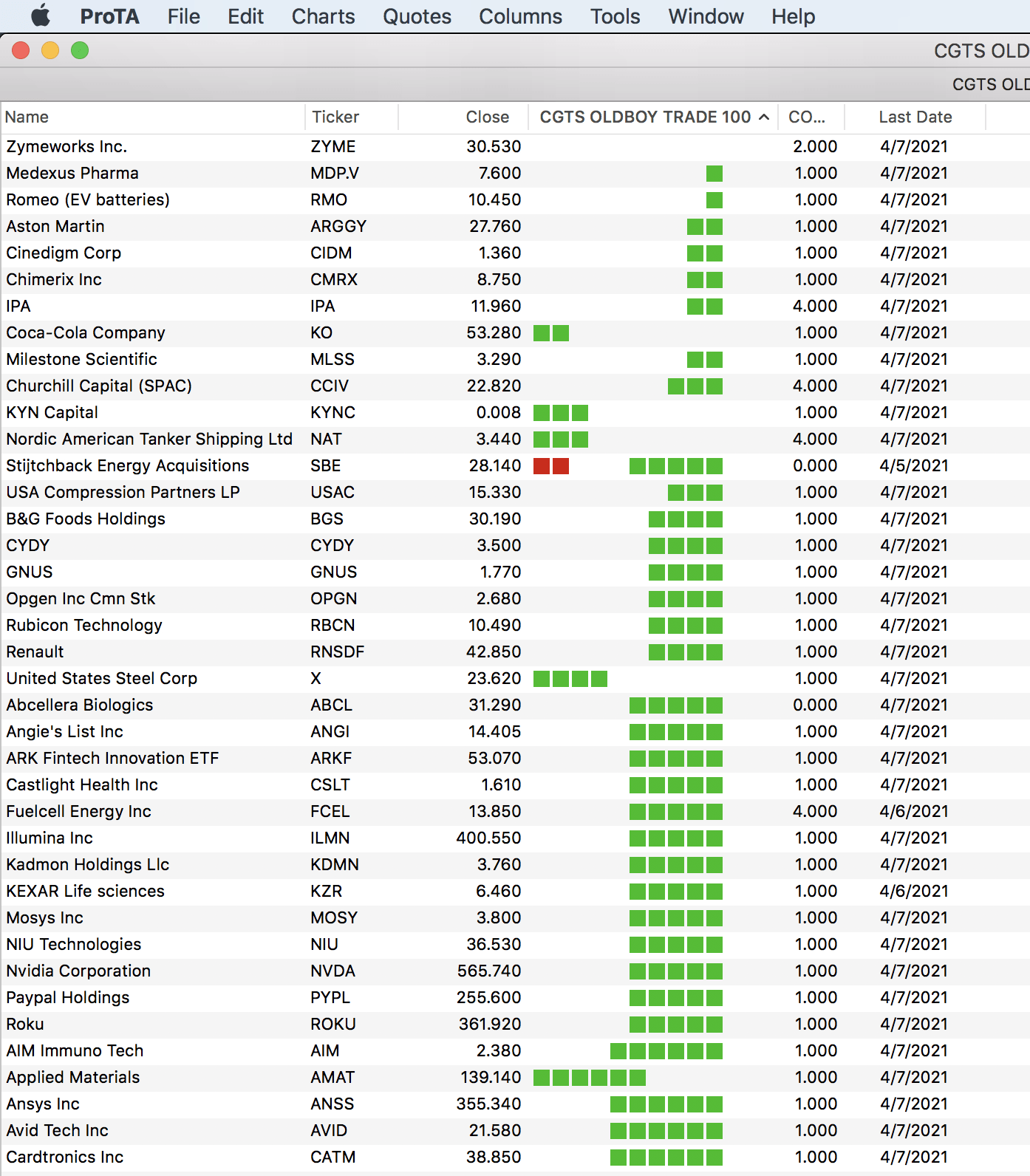Click the MOSY ticker cell
Screen dimensions: 1030x1176
334,917
